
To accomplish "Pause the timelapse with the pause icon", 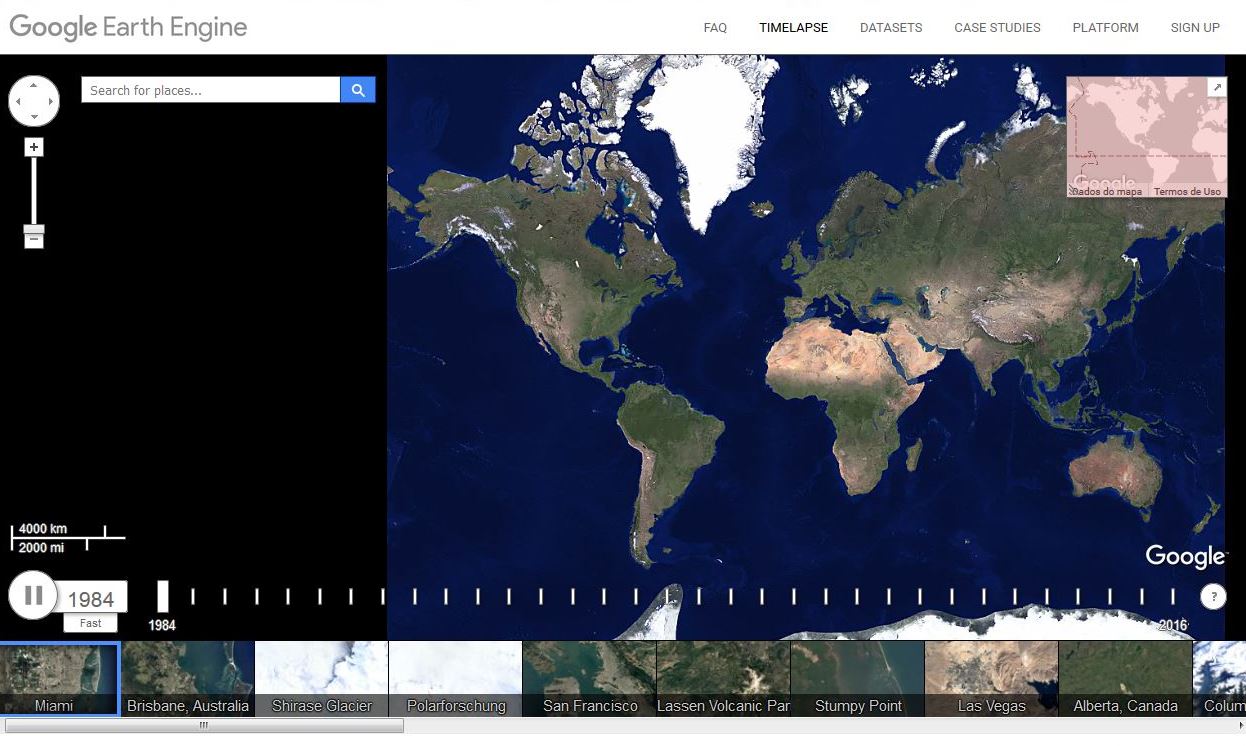I will 33,595.
